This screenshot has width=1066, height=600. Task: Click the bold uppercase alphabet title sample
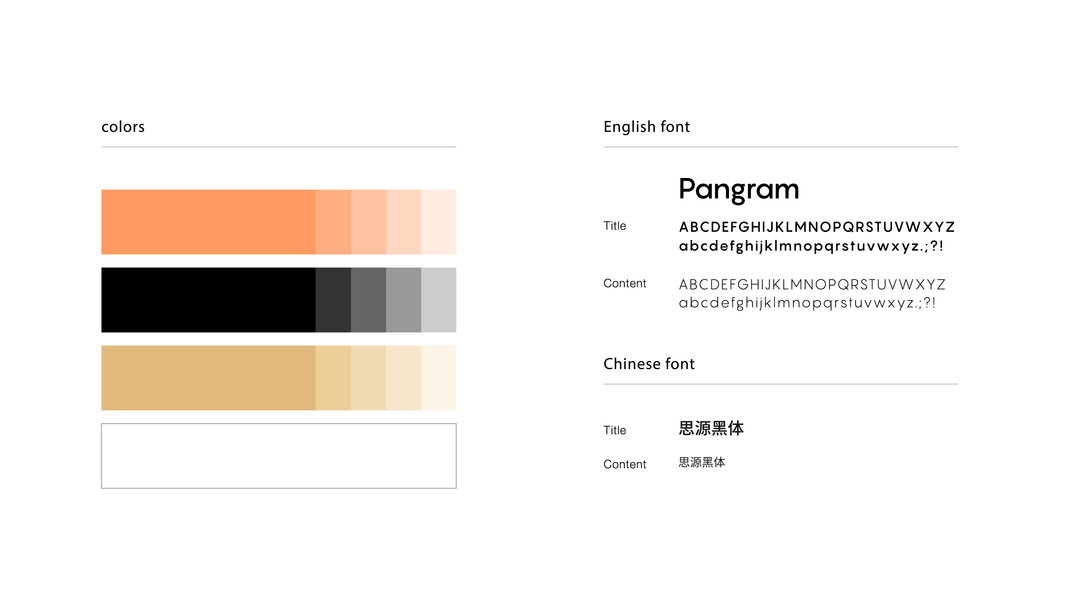[817, 227]
